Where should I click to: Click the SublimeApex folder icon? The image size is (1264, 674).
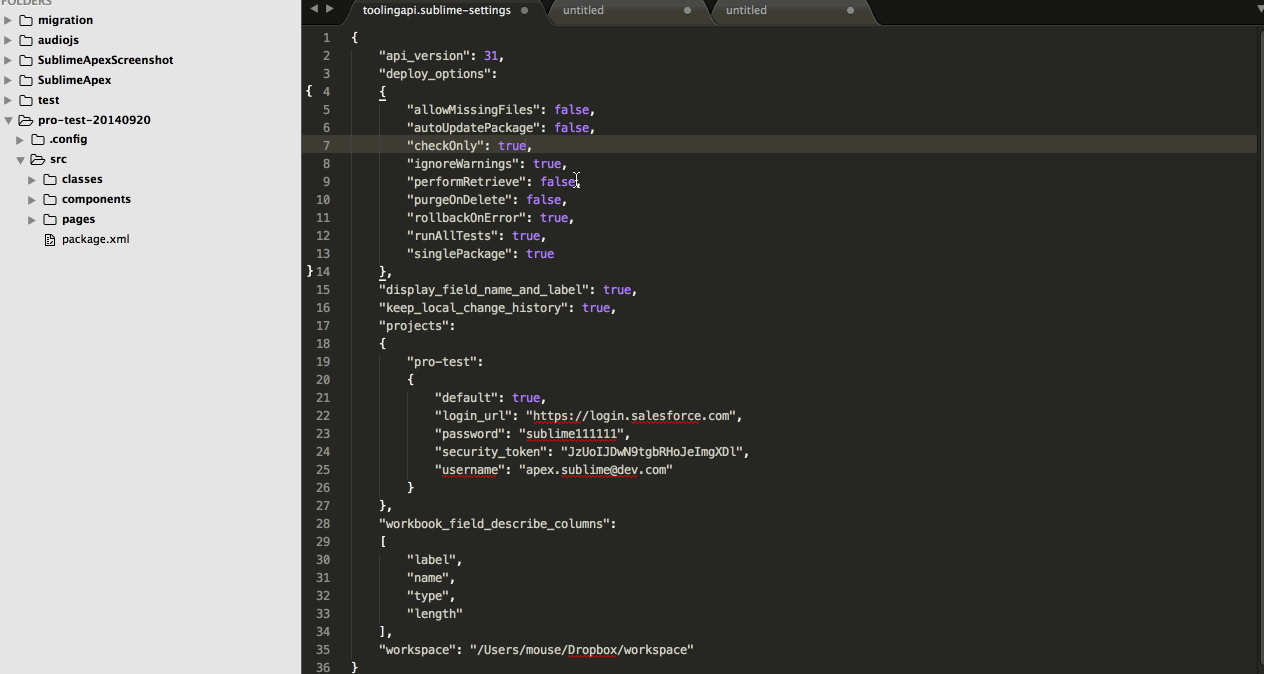pyautogui.click(x=25, y=80)
